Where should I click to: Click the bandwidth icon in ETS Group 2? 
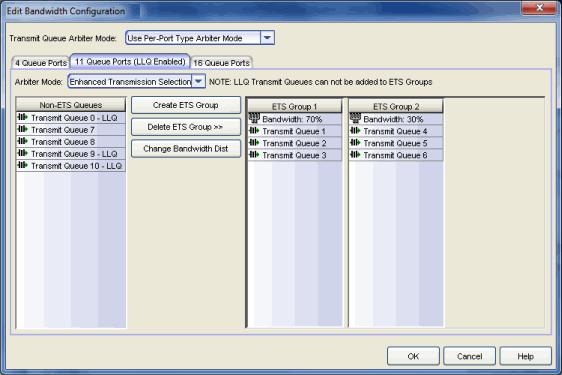[x=355, y=118]
